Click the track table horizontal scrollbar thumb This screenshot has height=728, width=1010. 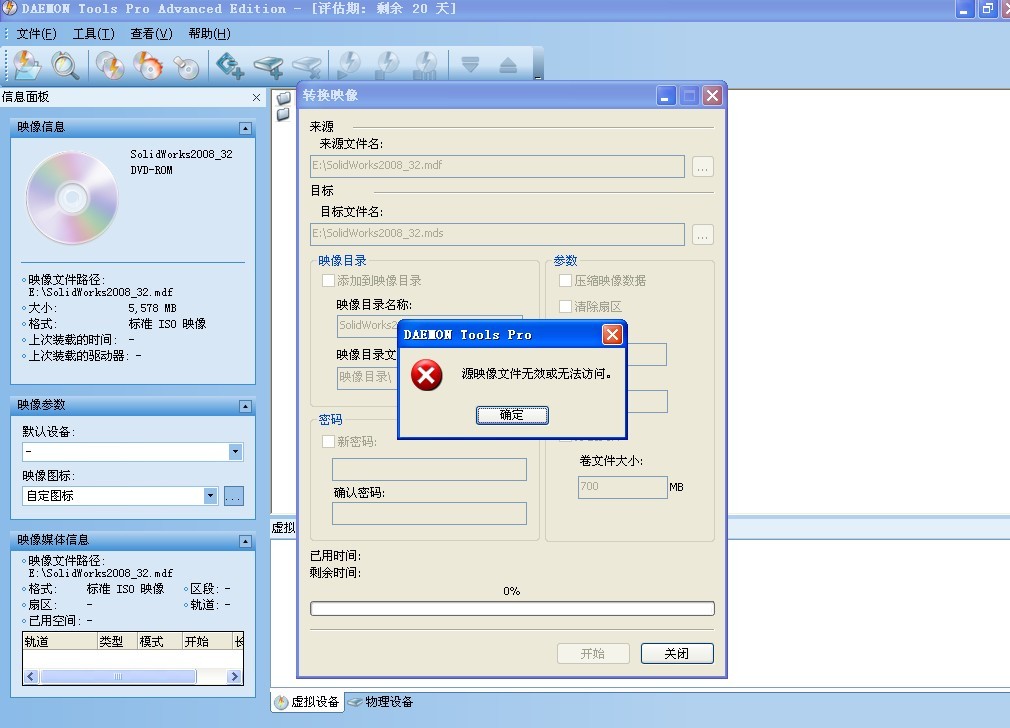coord(118,676)
